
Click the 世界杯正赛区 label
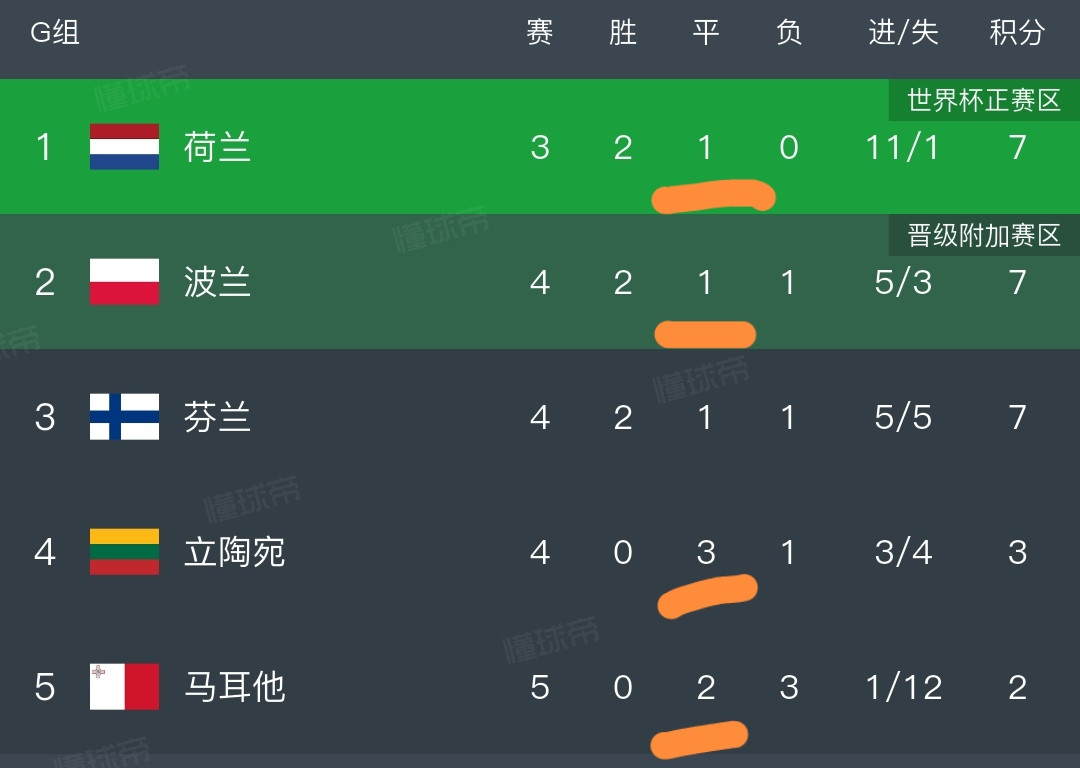(x=984, y=101)
